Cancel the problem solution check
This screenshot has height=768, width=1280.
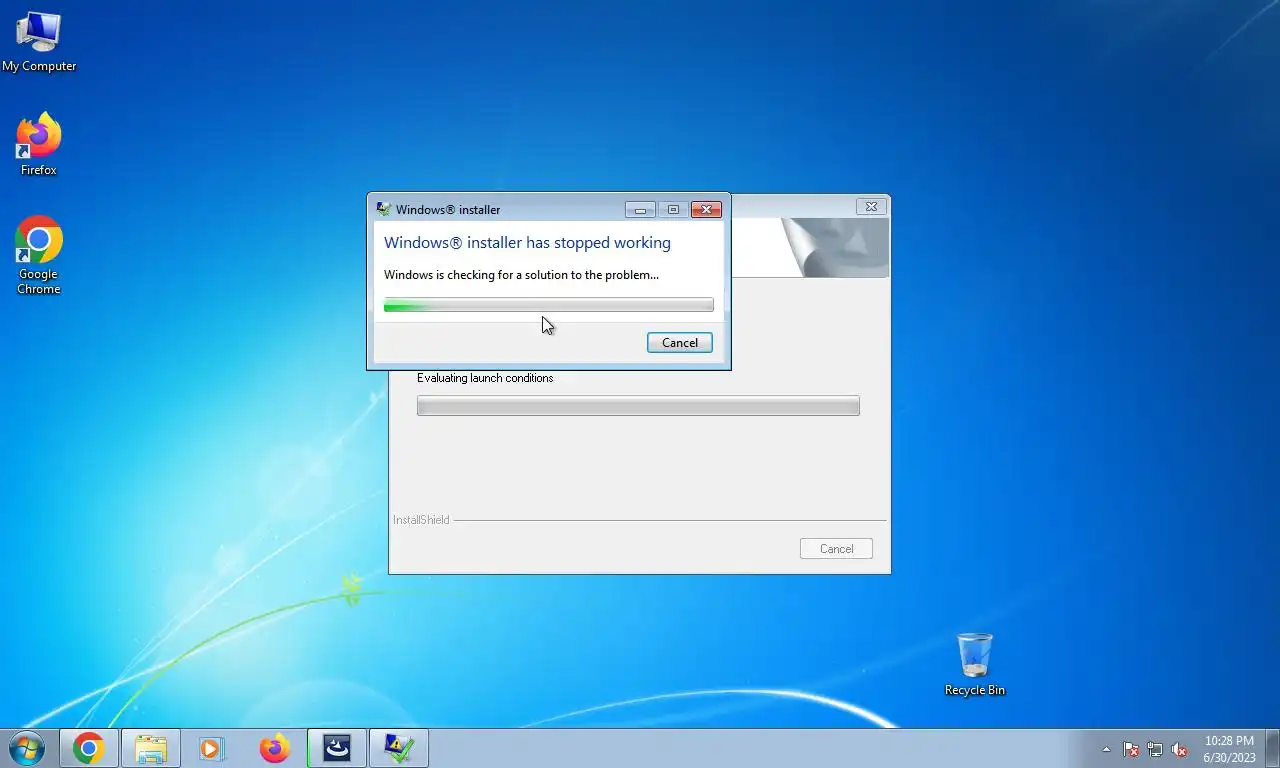pyautogui.click(x=680, y=343)
